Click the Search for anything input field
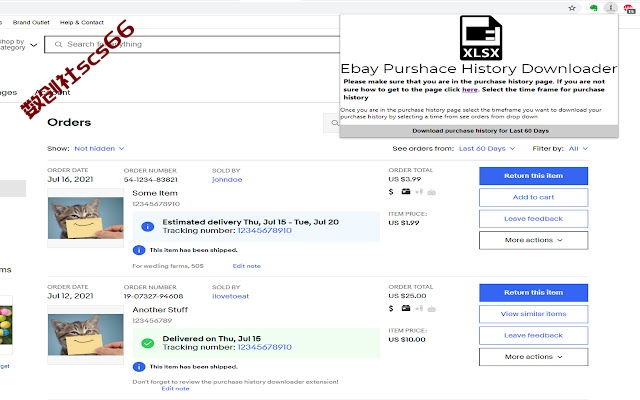640x400 pixels. tap(192, 44)
